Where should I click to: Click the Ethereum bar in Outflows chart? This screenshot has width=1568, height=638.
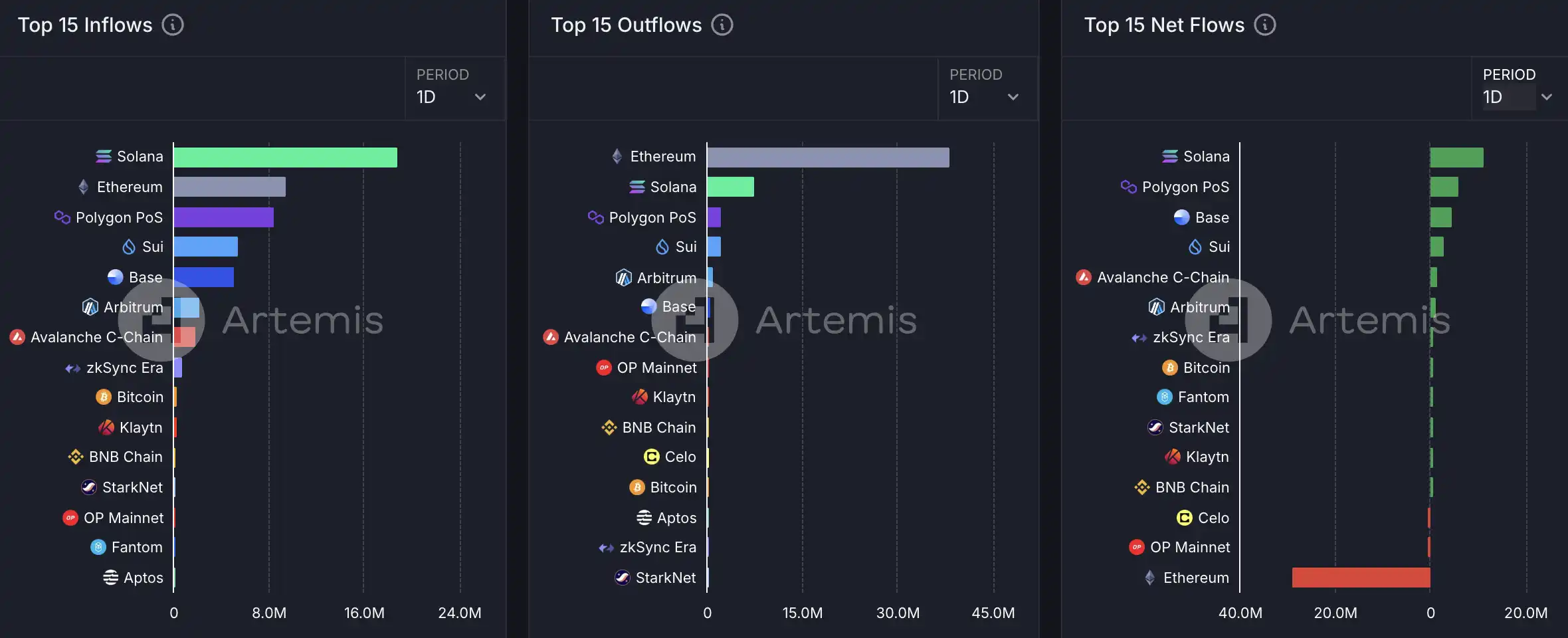click(828, 158)
